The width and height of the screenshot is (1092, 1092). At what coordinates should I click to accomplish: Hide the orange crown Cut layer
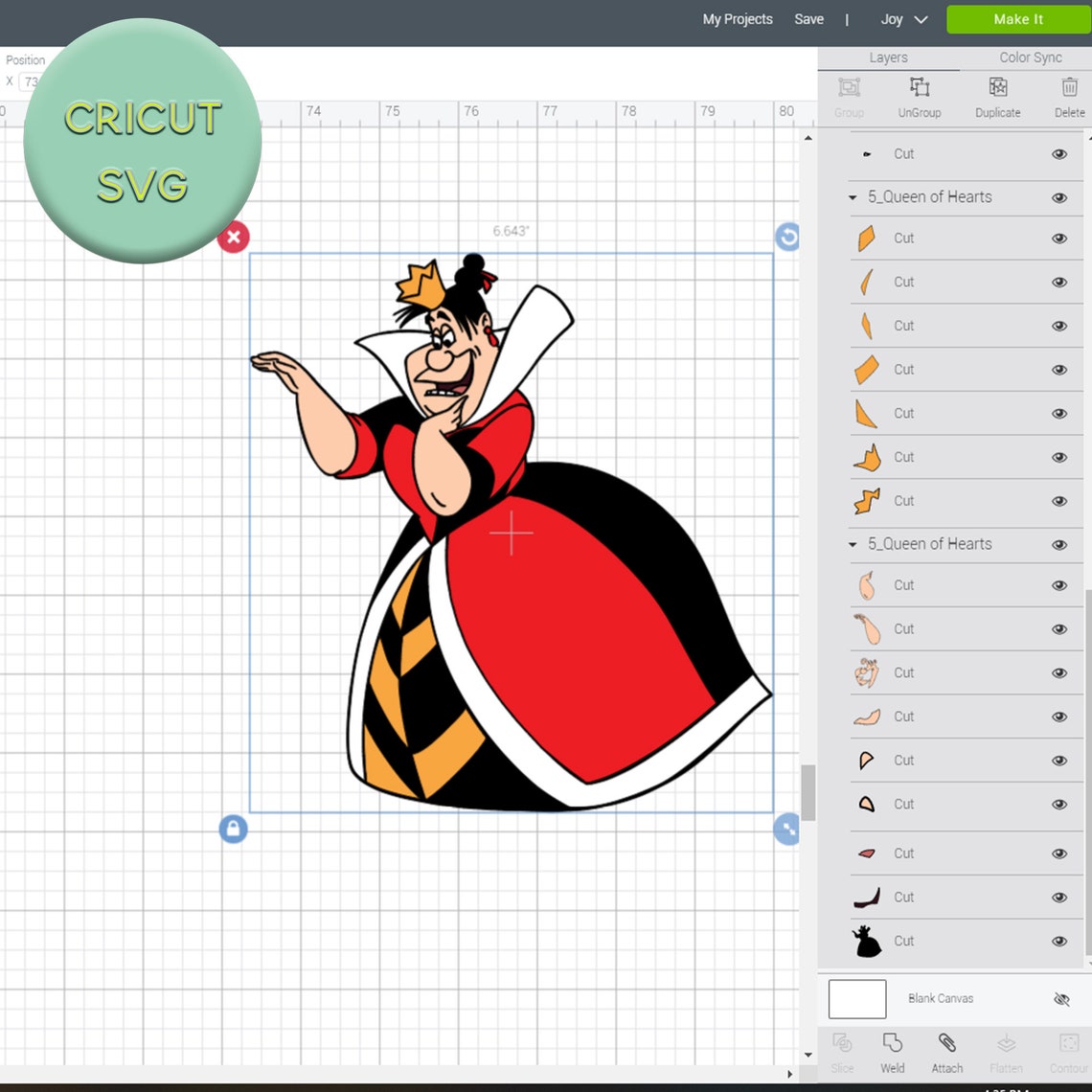[x=1059, y=458]
